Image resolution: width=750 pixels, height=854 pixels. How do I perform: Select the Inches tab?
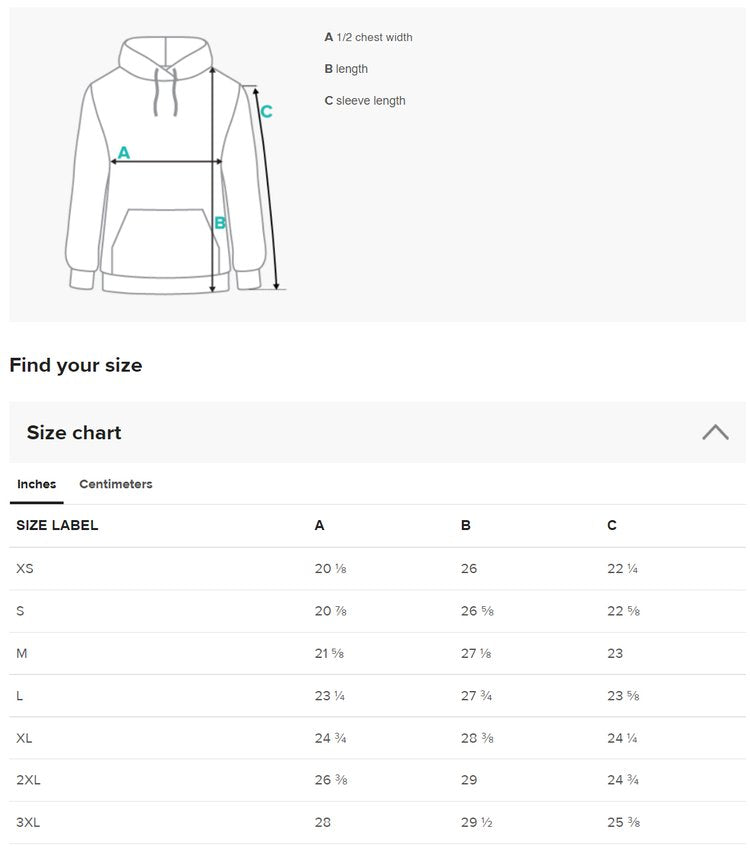37,484
